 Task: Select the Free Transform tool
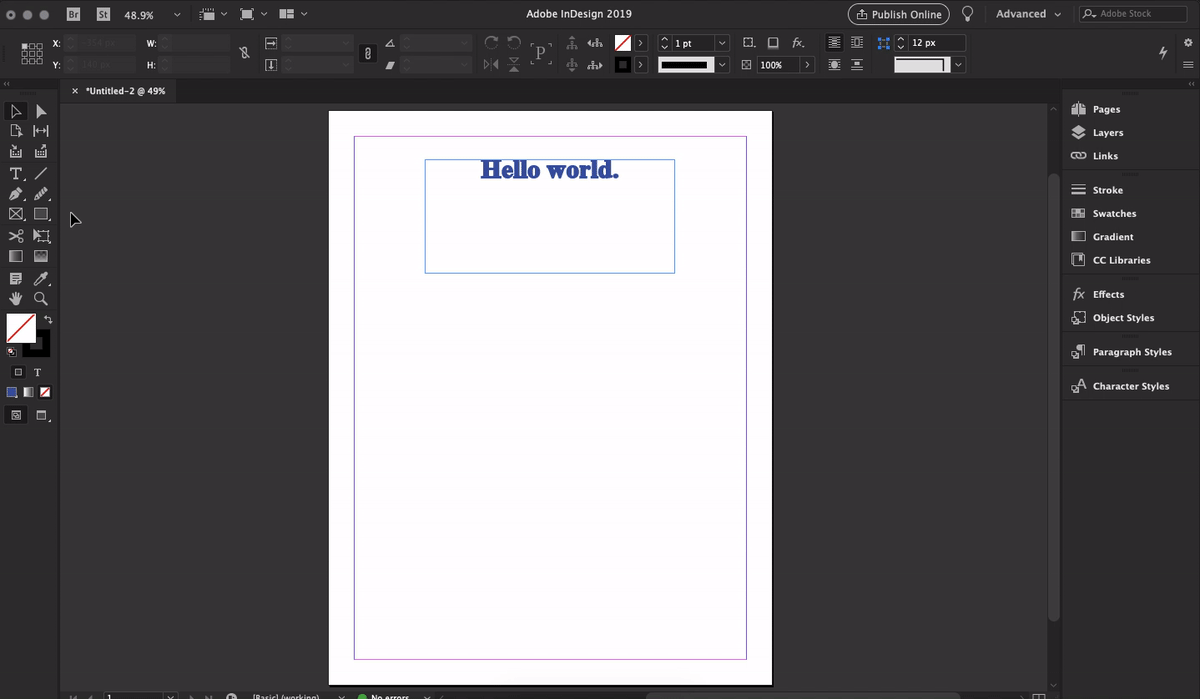pyautogui.click(x=41, y=236)
